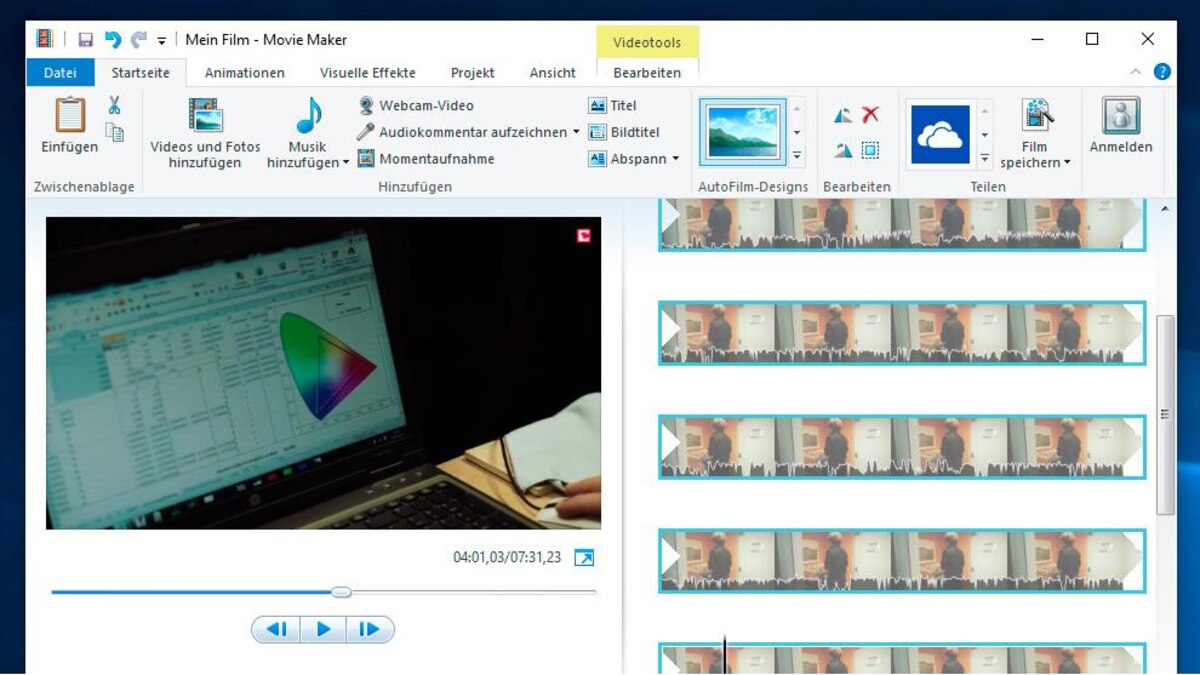The height and width of the screenshot is (675, 1200).
Task: Expand the Abspann dropdown arrow
Action: [675, 159]
